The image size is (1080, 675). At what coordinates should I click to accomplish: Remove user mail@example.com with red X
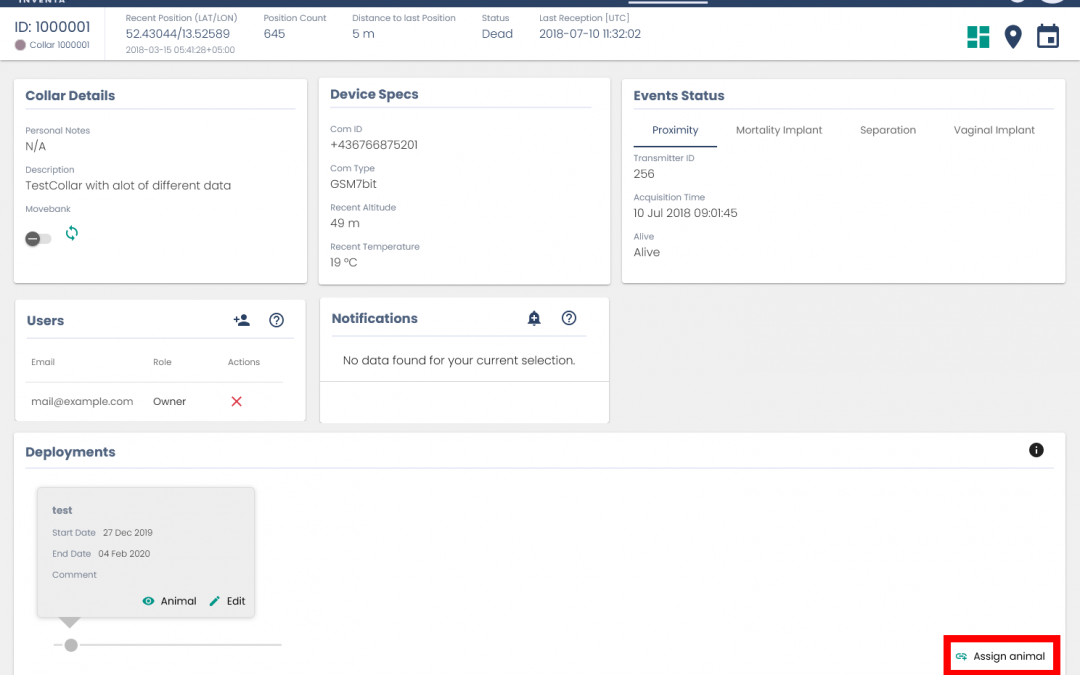237,401
